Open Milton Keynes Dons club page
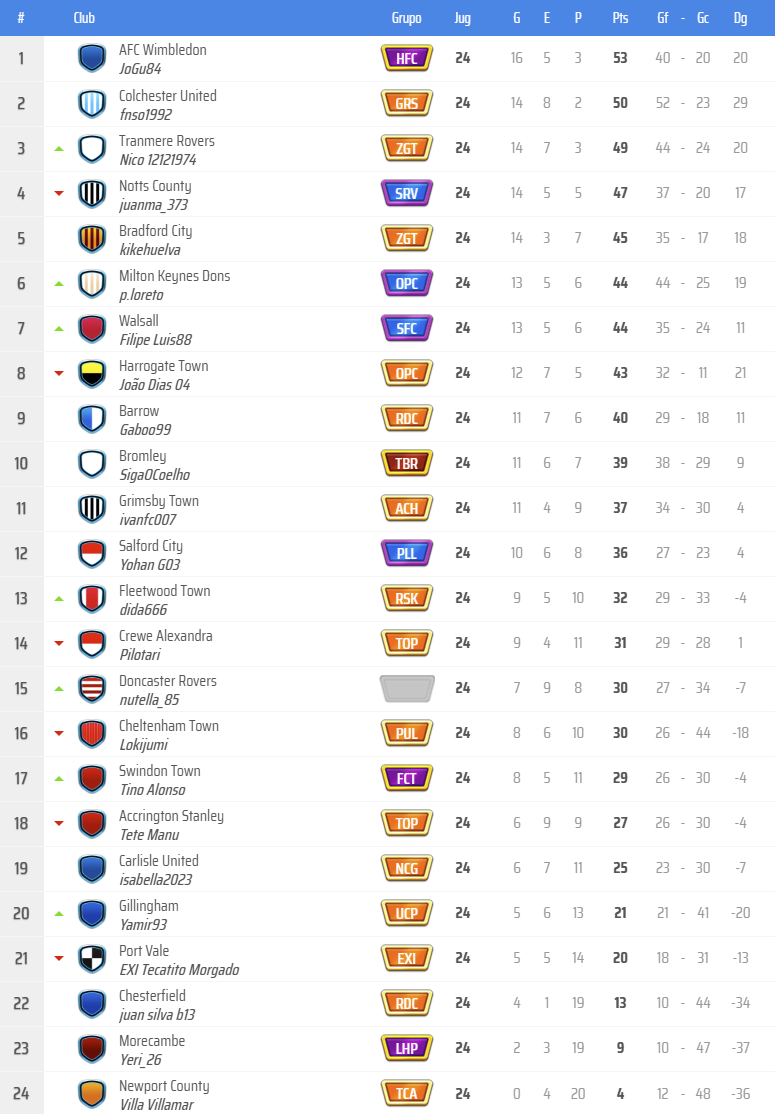 pos(174,275)
